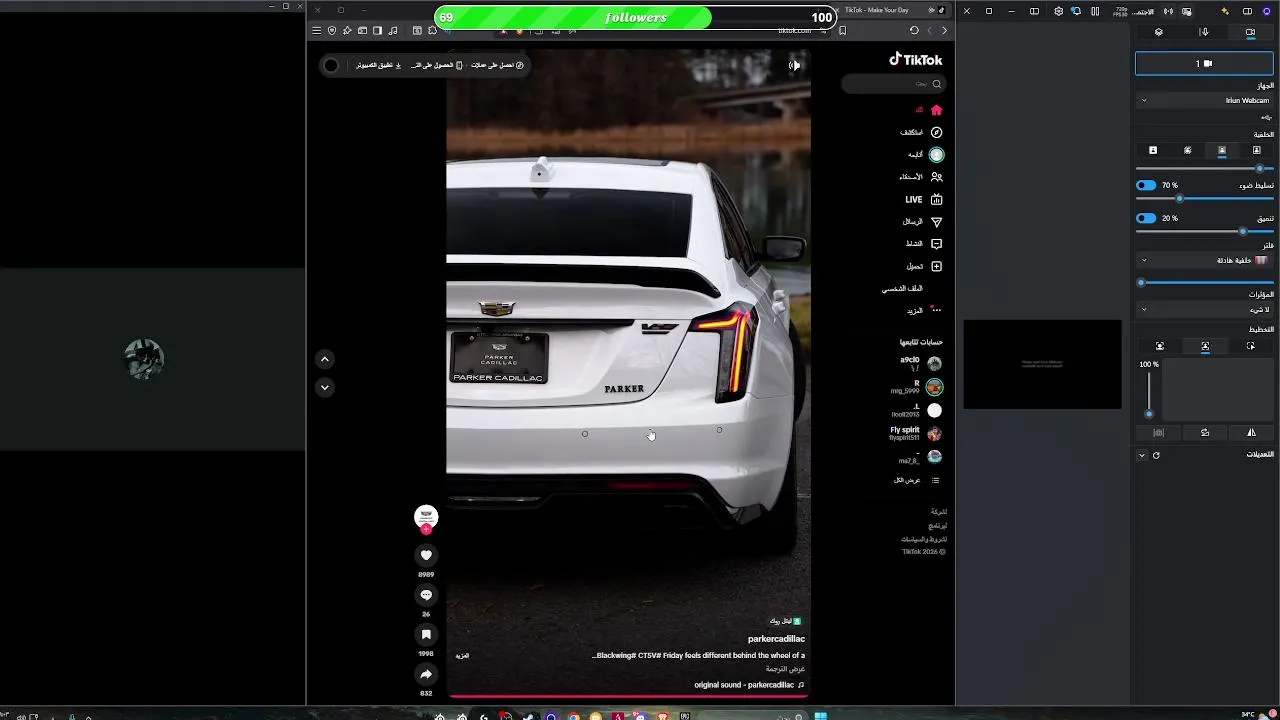This screenshot has height=720, width=1280.
Task: Click the Upload plus item in TikTok
Action: [924, 266]
